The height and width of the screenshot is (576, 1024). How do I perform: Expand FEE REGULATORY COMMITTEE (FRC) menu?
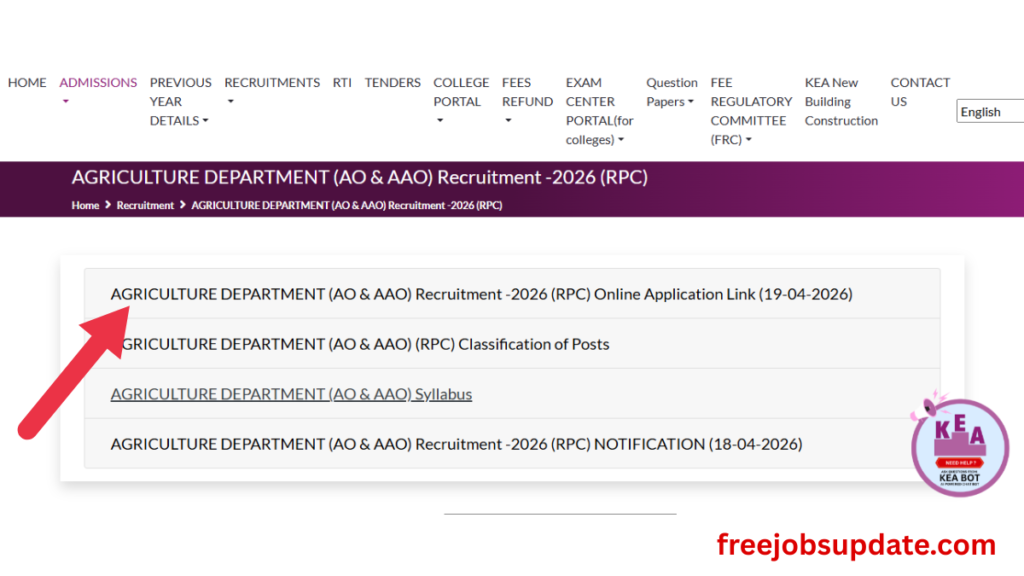[750, 111]
